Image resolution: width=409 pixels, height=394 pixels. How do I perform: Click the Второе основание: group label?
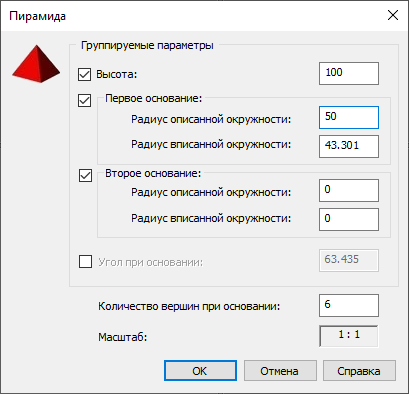pyautogui.click(x=153, y=174)
